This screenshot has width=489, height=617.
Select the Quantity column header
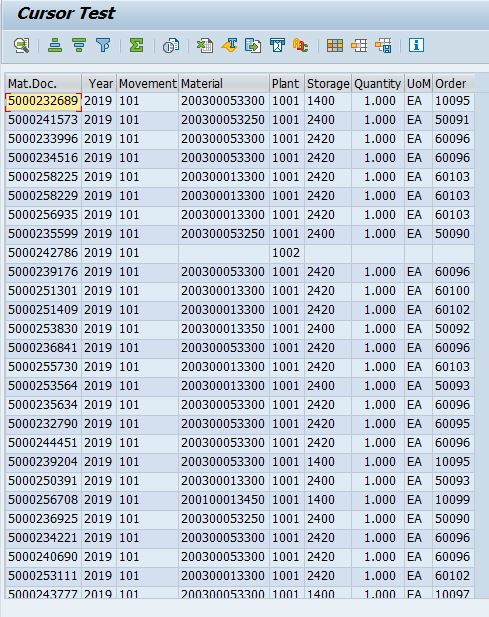coord(378,83)
